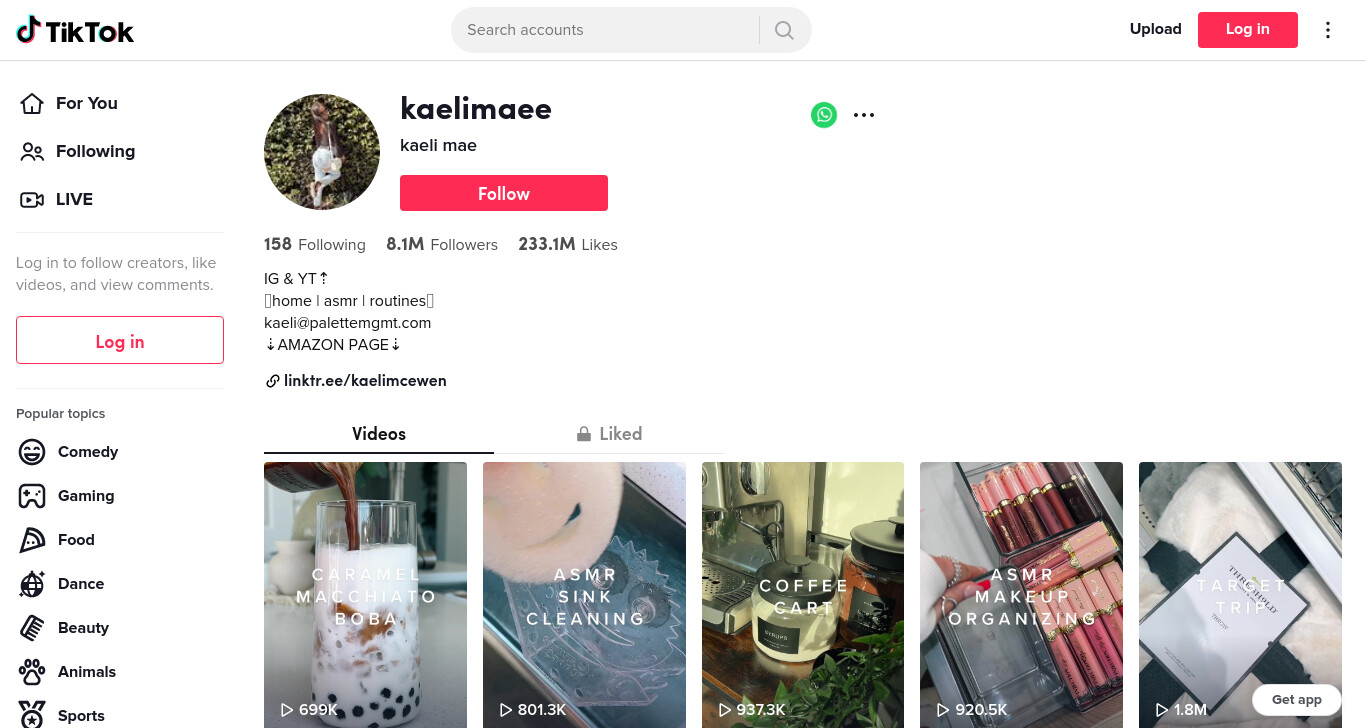Switch to the locked Liked tab

click(x=609, y=434)
